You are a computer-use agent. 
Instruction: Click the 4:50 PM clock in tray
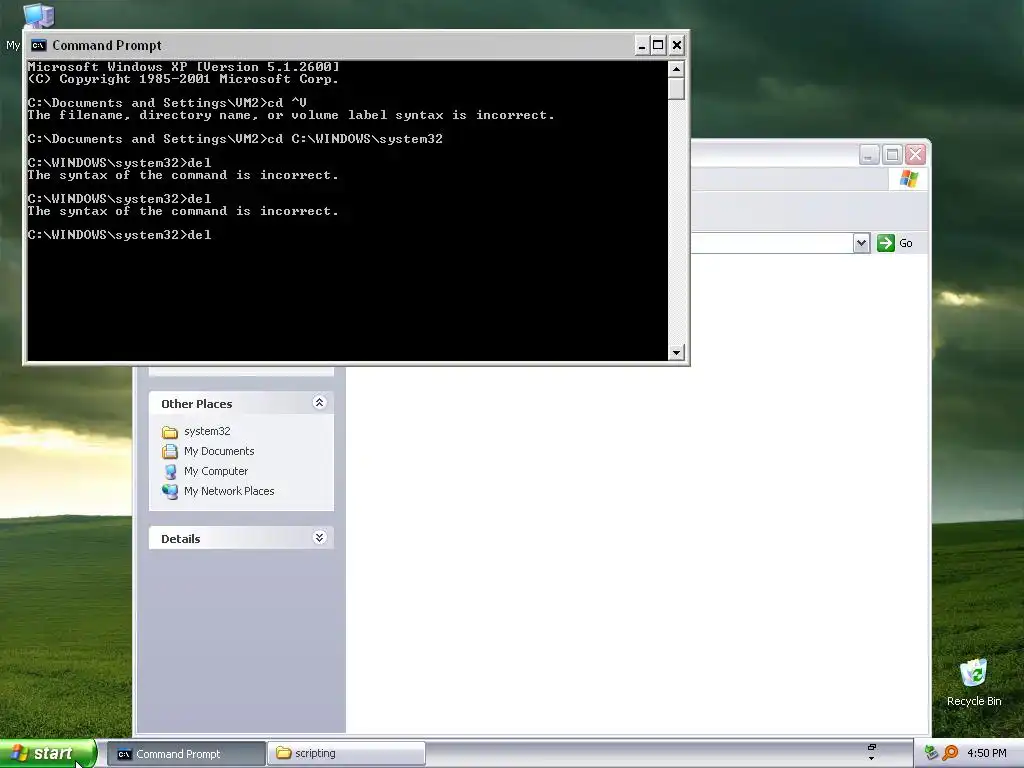pyautogui.click(x=986, y=753)
